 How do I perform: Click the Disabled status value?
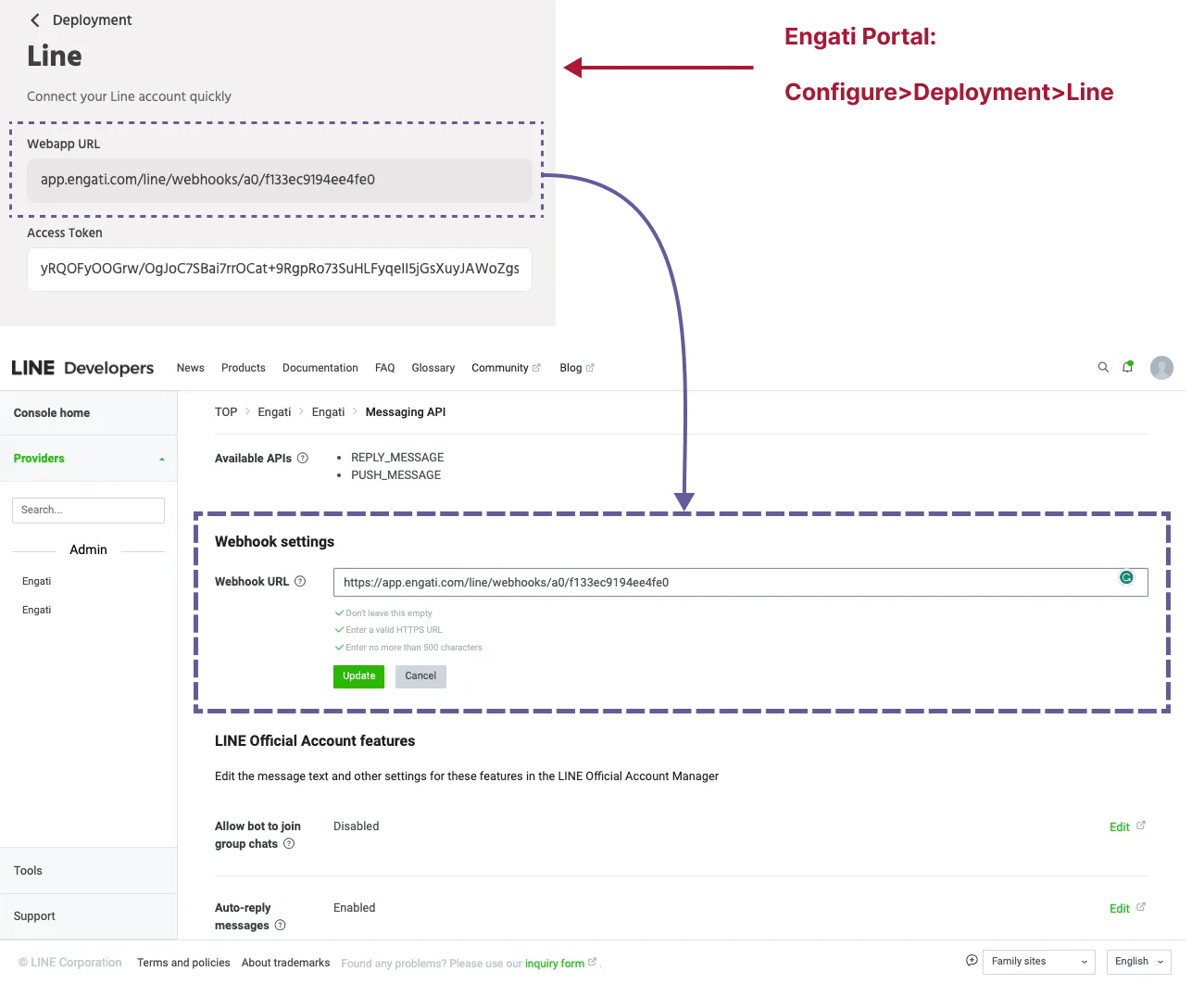pyautogui.click(x=357, y=826)
